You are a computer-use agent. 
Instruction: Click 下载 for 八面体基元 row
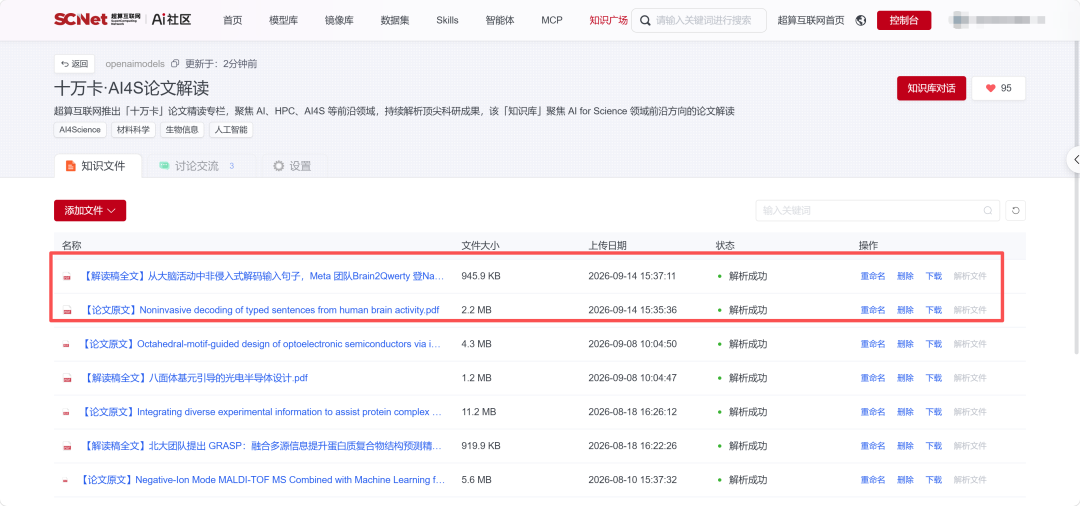pos(933,378)
